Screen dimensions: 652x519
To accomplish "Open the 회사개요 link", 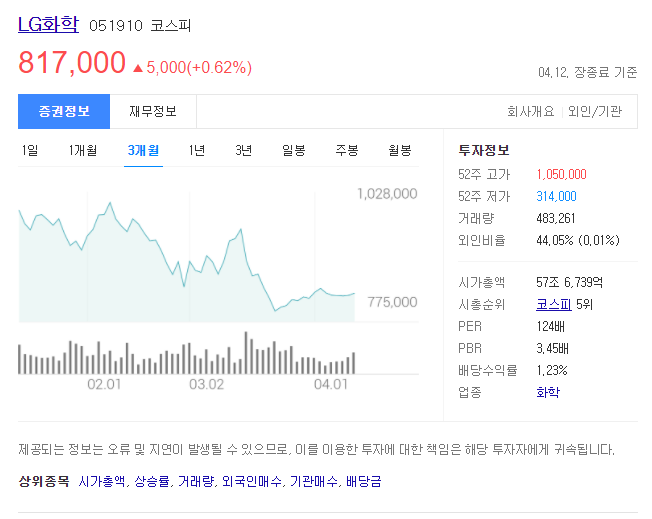I will (531, 111).
